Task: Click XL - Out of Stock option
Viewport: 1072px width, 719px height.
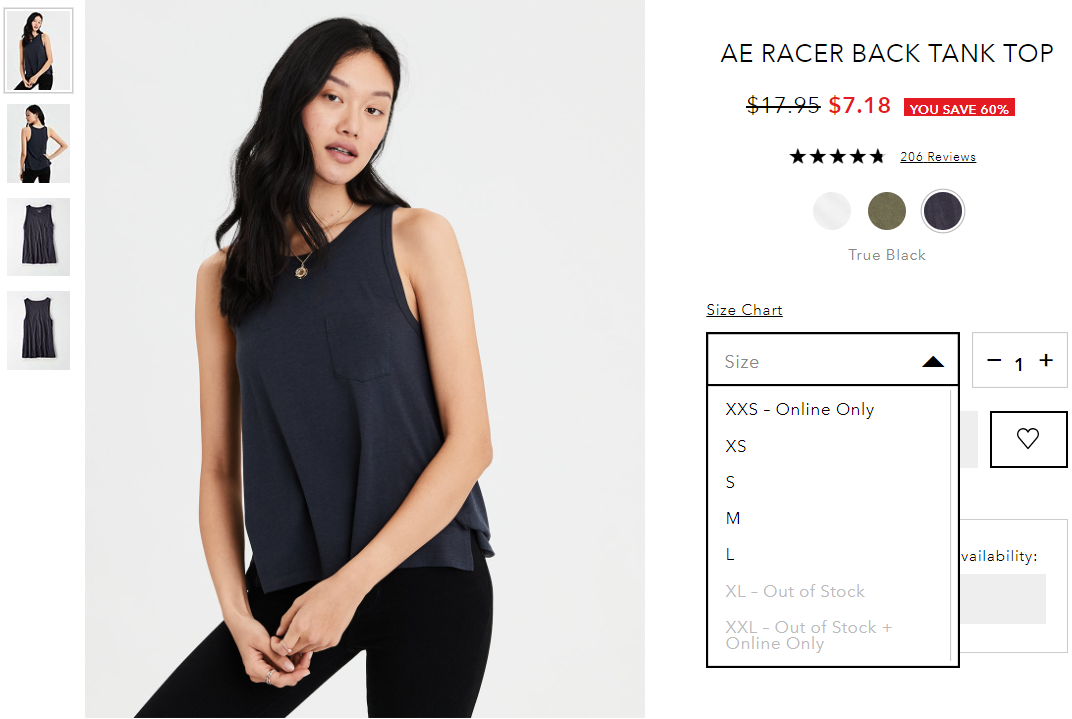Action: click(x=829, y=591)
